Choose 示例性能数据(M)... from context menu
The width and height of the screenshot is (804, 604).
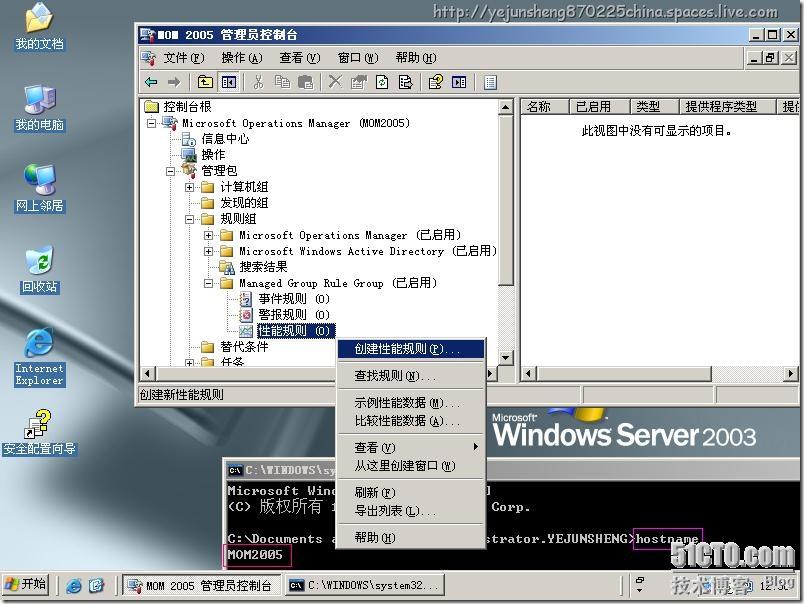tap(410, 402)
